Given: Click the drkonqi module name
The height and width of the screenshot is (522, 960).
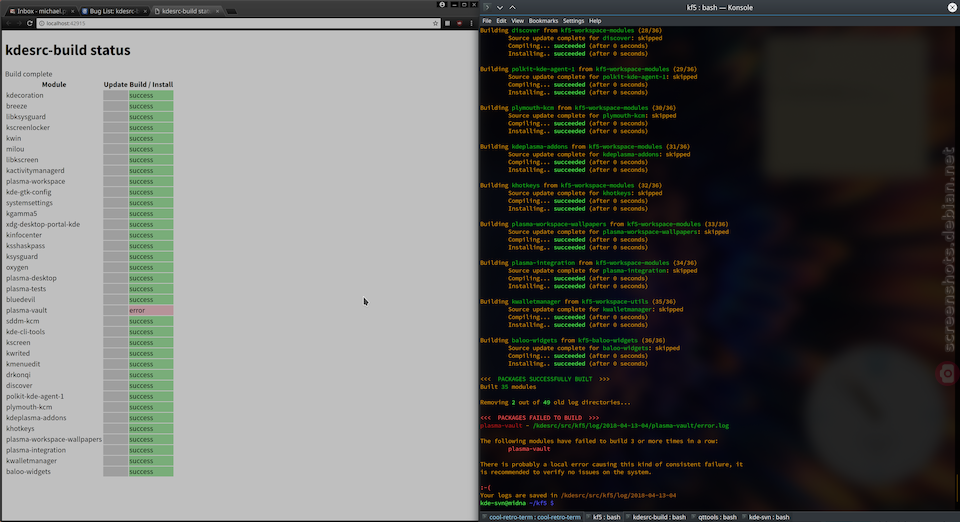Looking at the screenshot, I should click(x=18, y=375).
